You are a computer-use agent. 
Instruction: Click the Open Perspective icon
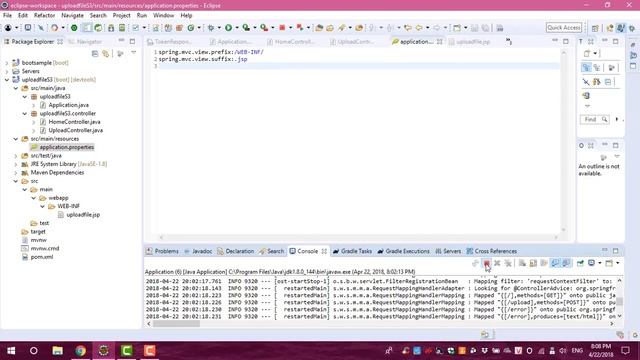[x=595, y=28]
